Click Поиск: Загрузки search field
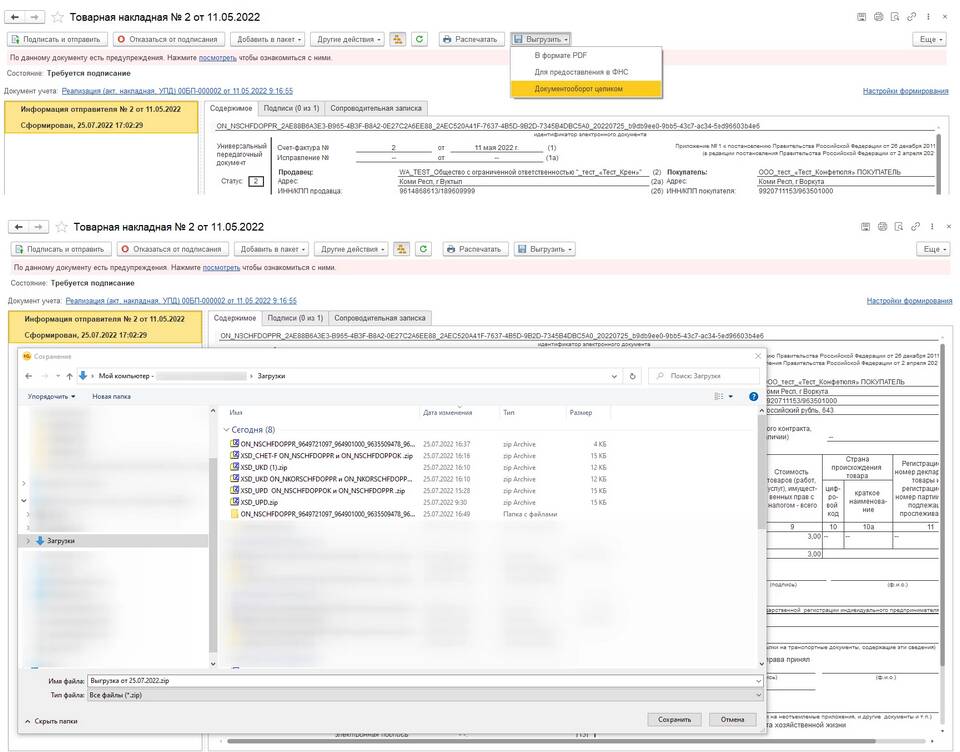This screenshot has height=752, width=960. coord(704,376)
